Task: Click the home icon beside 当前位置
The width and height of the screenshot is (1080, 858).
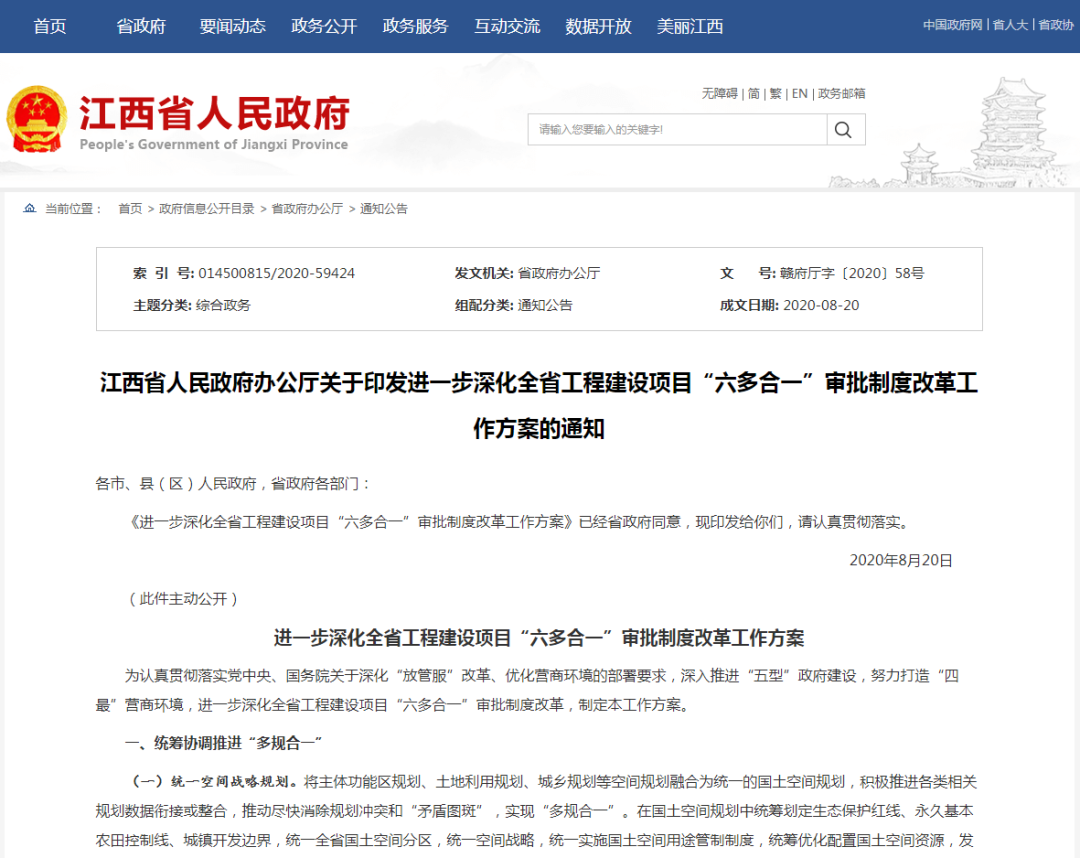Action: point(30,208)
